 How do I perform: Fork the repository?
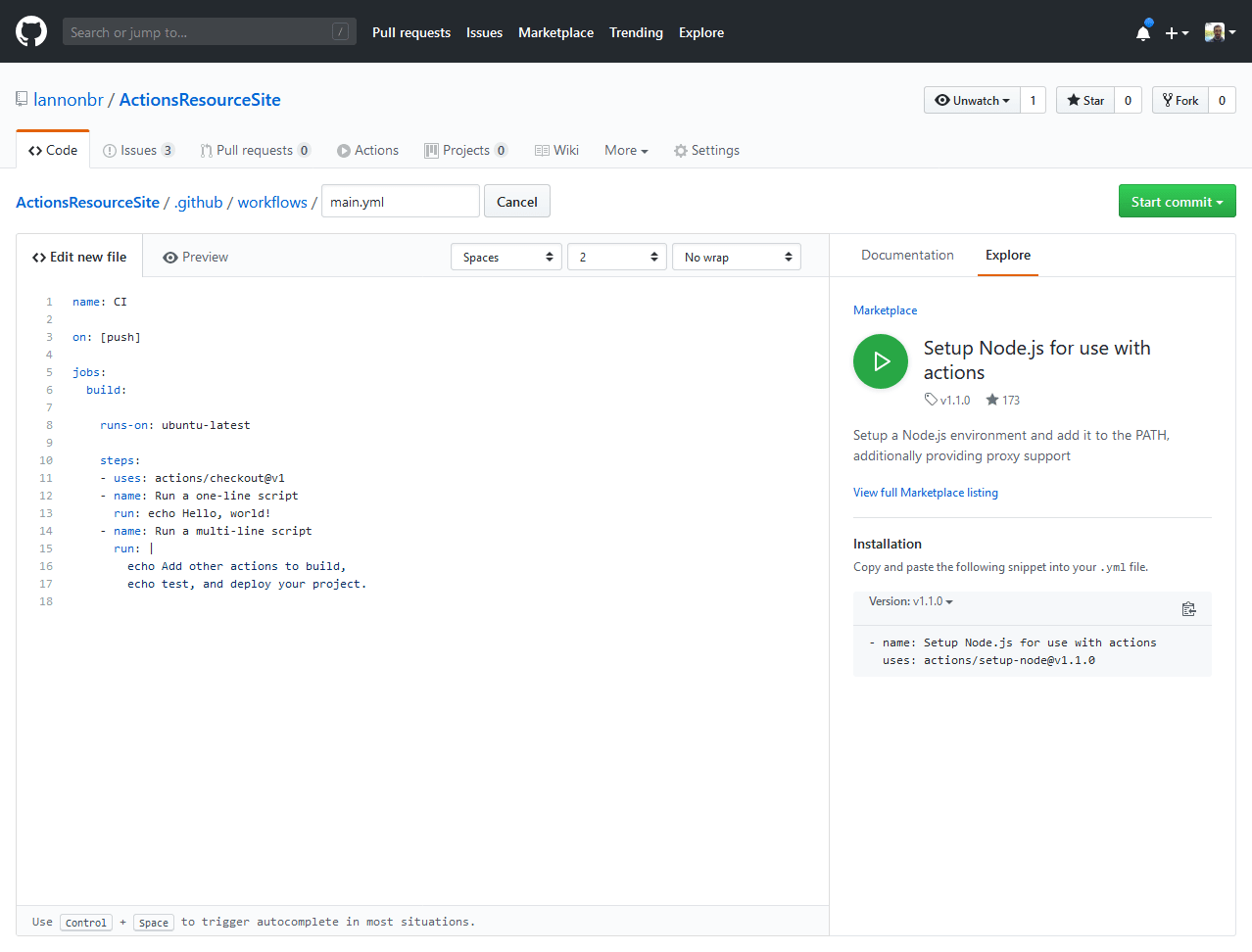click(x=1180, y=100)
